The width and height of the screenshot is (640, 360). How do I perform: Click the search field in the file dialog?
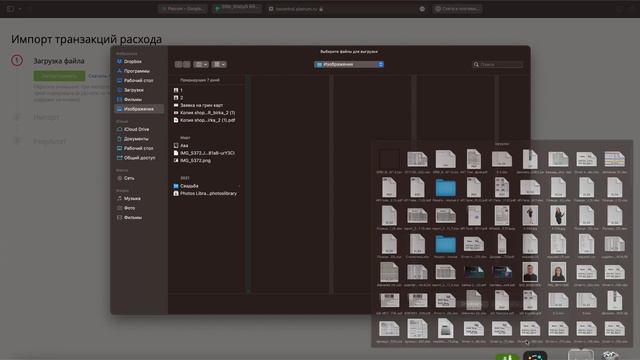[498, 64]
